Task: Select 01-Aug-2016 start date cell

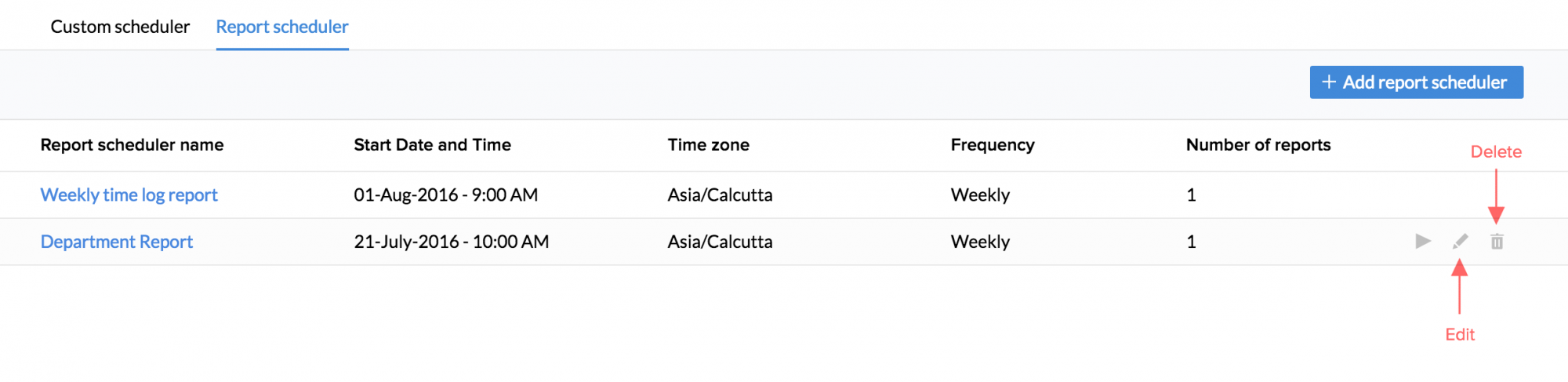Action: point(445,195)
